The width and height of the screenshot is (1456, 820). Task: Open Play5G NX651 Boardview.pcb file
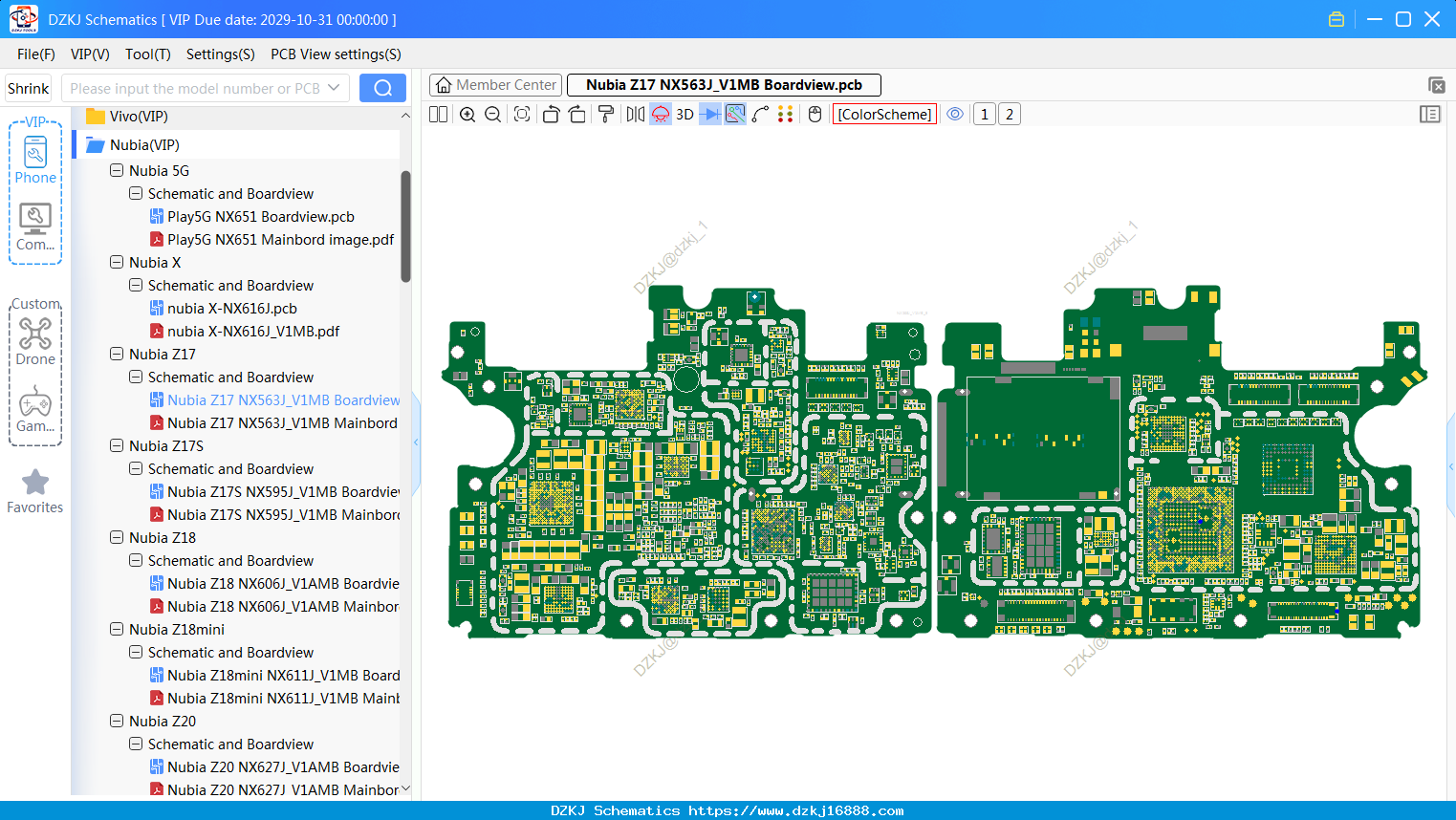[x=261, y=216]
